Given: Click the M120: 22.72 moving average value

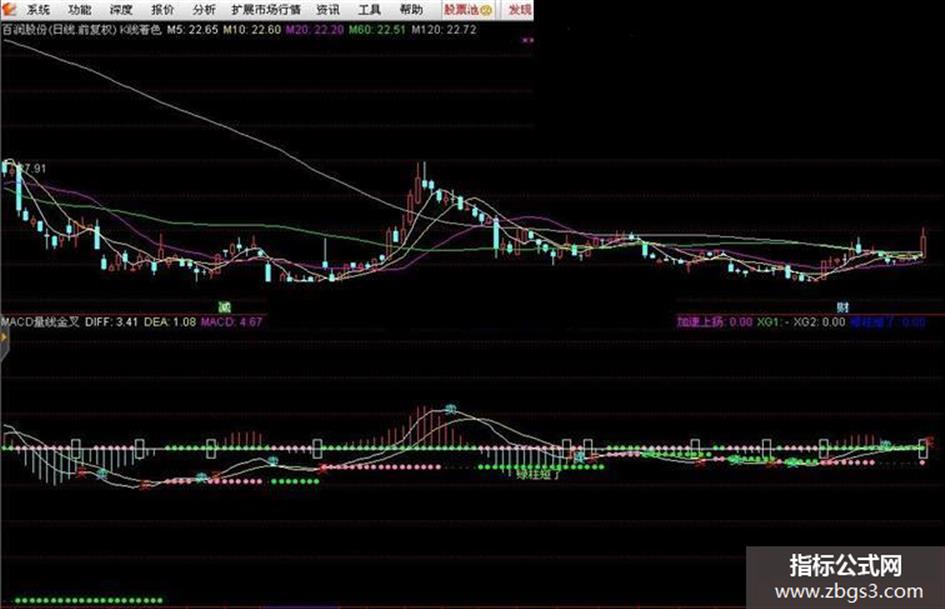Looking at the screenshot, I should coord(444,29).
